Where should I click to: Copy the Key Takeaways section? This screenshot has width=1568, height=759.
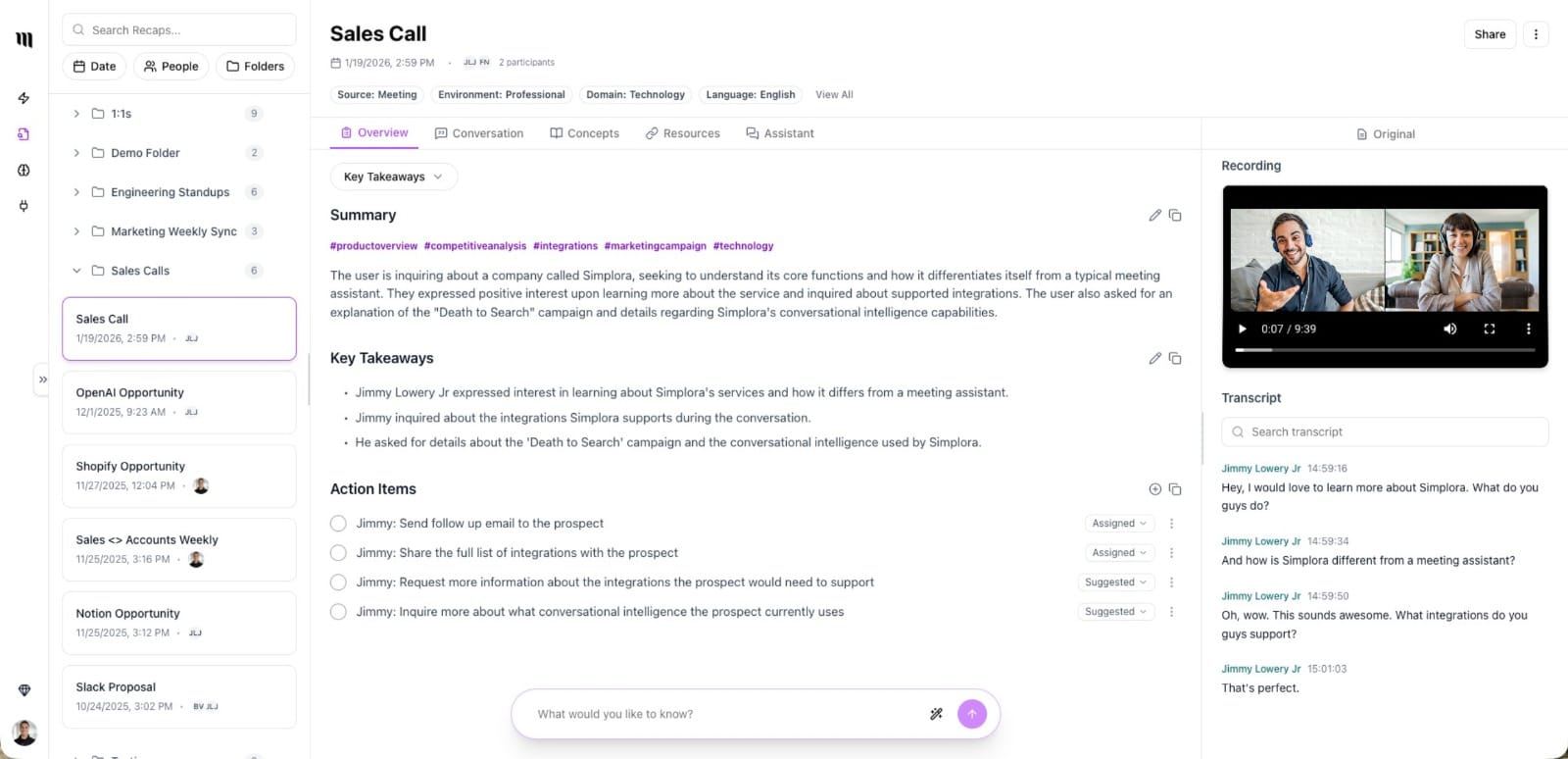pos(1175,359)
